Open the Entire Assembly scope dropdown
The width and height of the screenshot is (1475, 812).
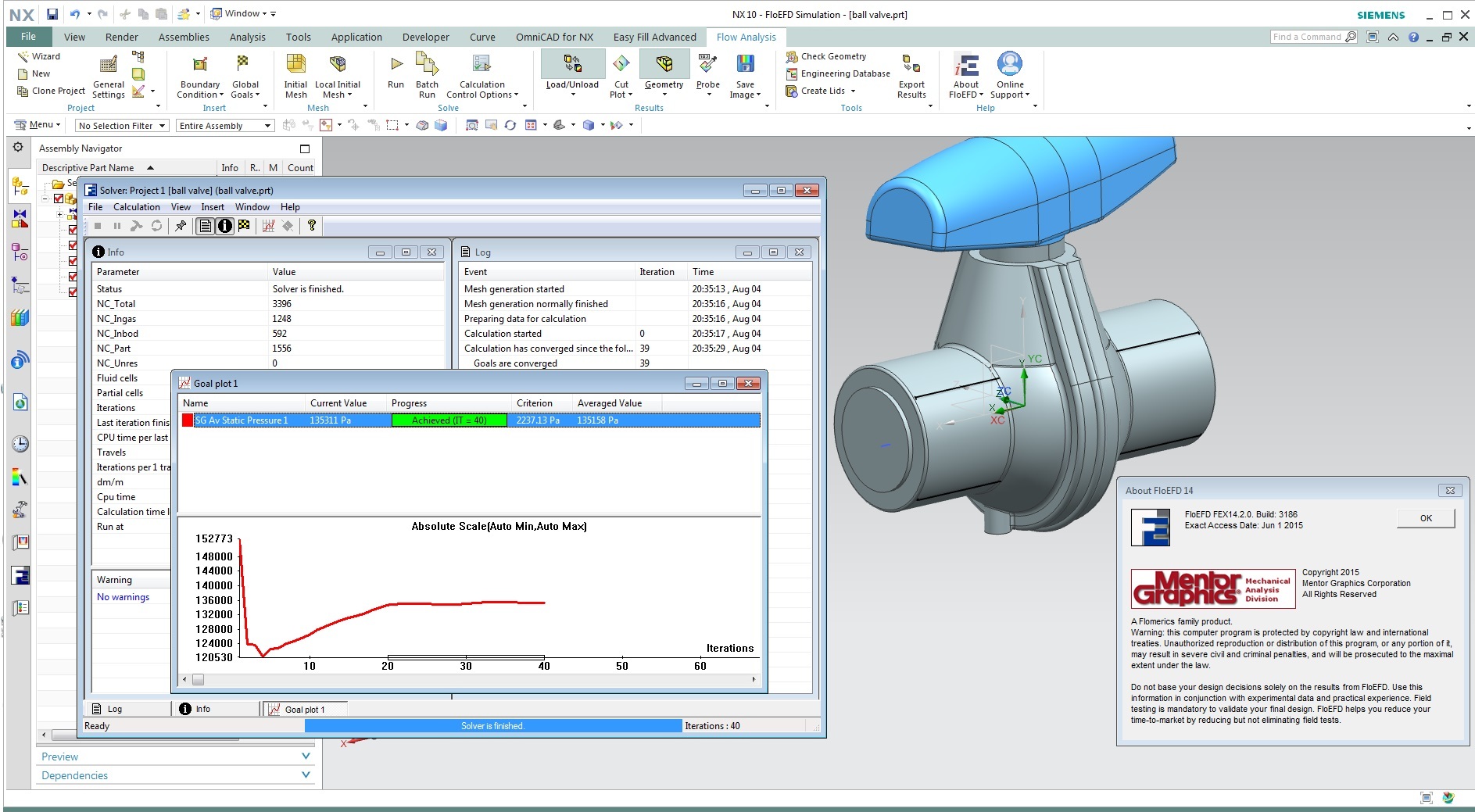click(224, 126)
